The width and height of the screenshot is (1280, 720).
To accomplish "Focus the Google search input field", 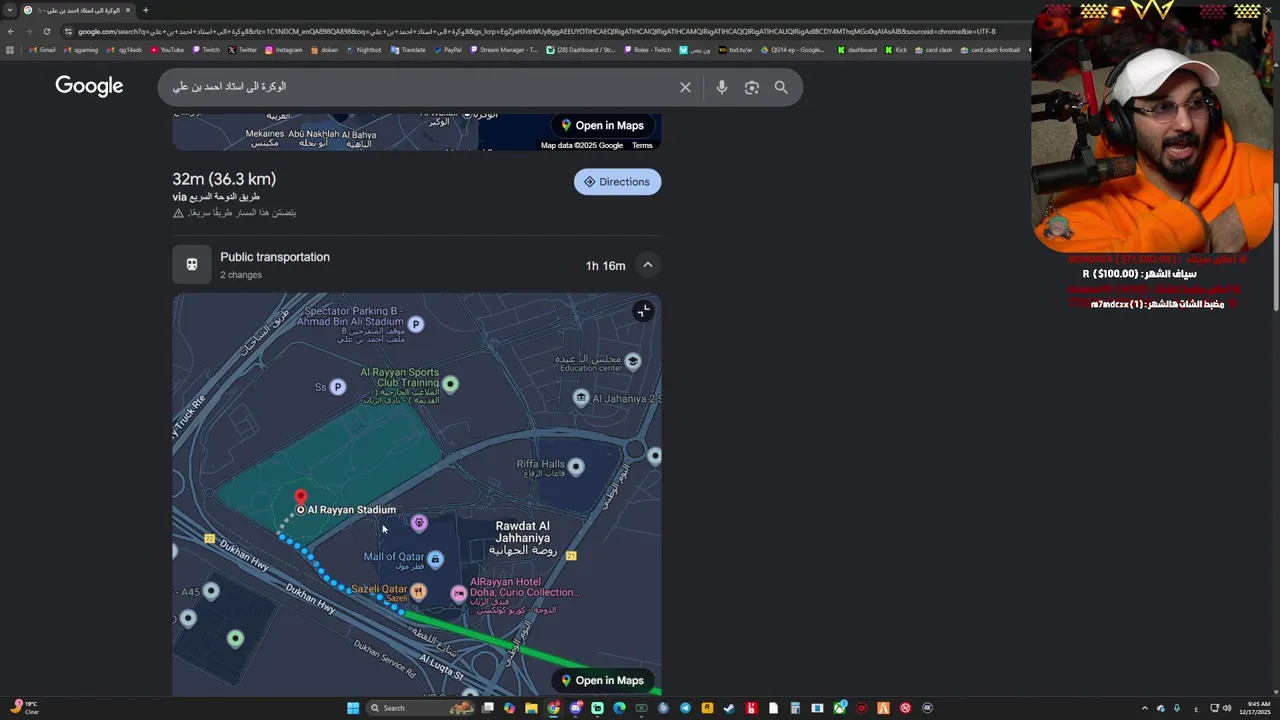I will pyautogui.click(x=420, y=87).
